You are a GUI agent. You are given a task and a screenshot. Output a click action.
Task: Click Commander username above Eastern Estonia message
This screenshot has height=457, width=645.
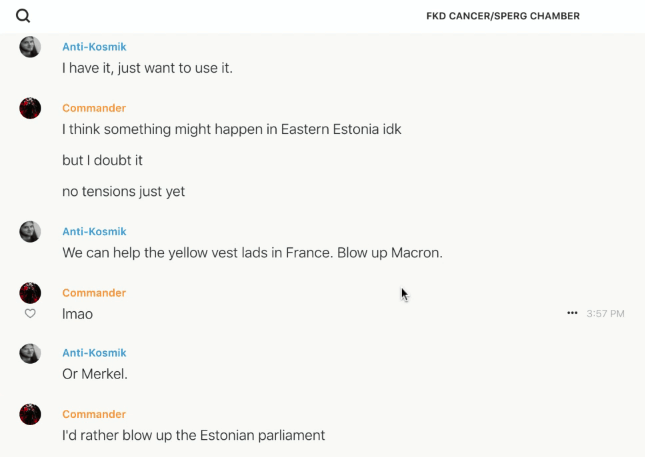point(94,108)
